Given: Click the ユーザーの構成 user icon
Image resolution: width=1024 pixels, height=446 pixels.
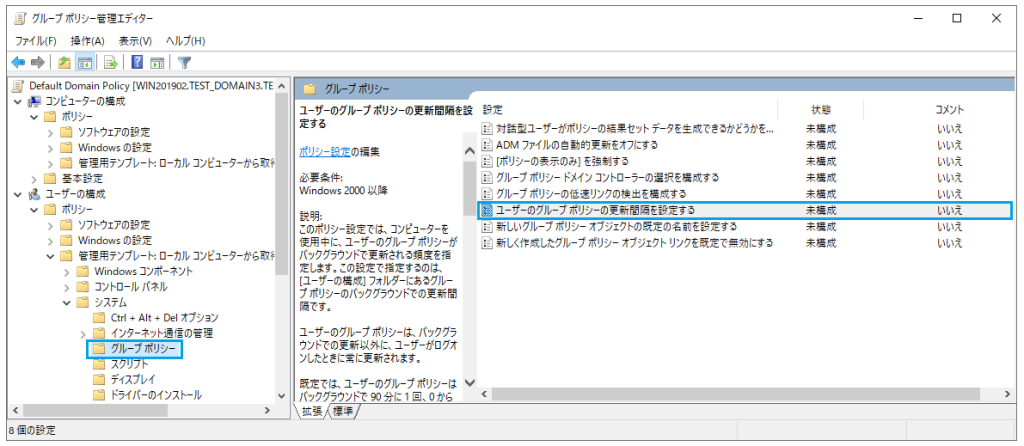Looking at the screenshot, I should (34, 194).
